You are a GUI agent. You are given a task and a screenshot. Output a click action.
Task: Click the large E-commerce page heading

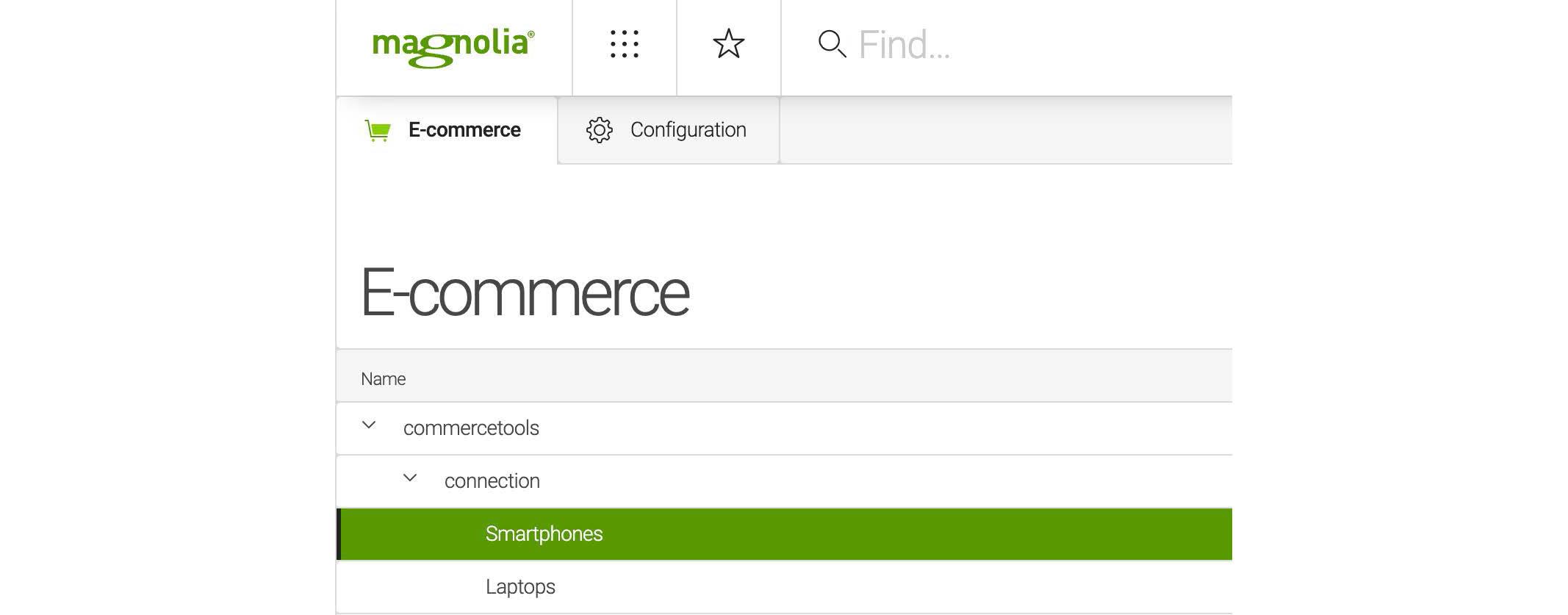[x=525, y=293]
